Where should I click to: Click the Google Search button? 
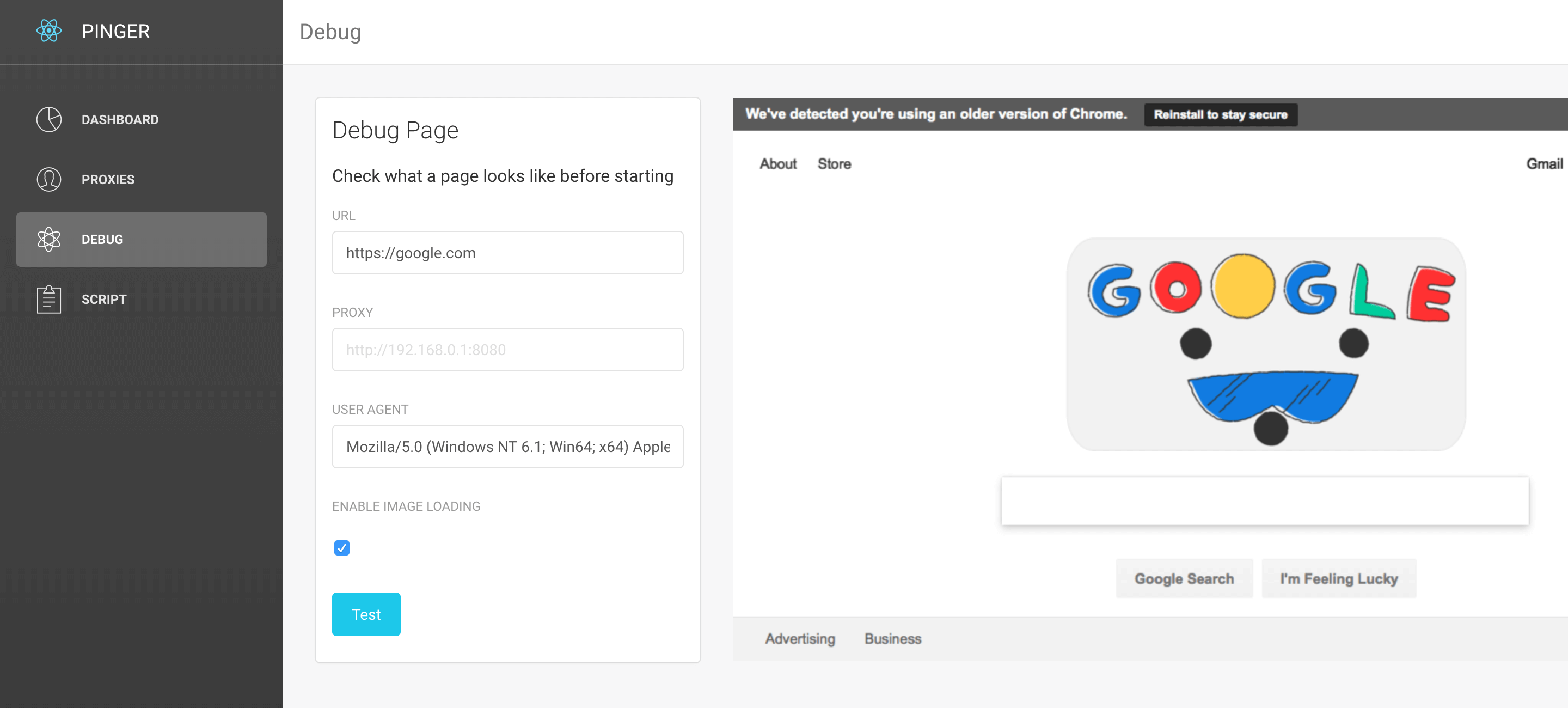point(1184,578)
